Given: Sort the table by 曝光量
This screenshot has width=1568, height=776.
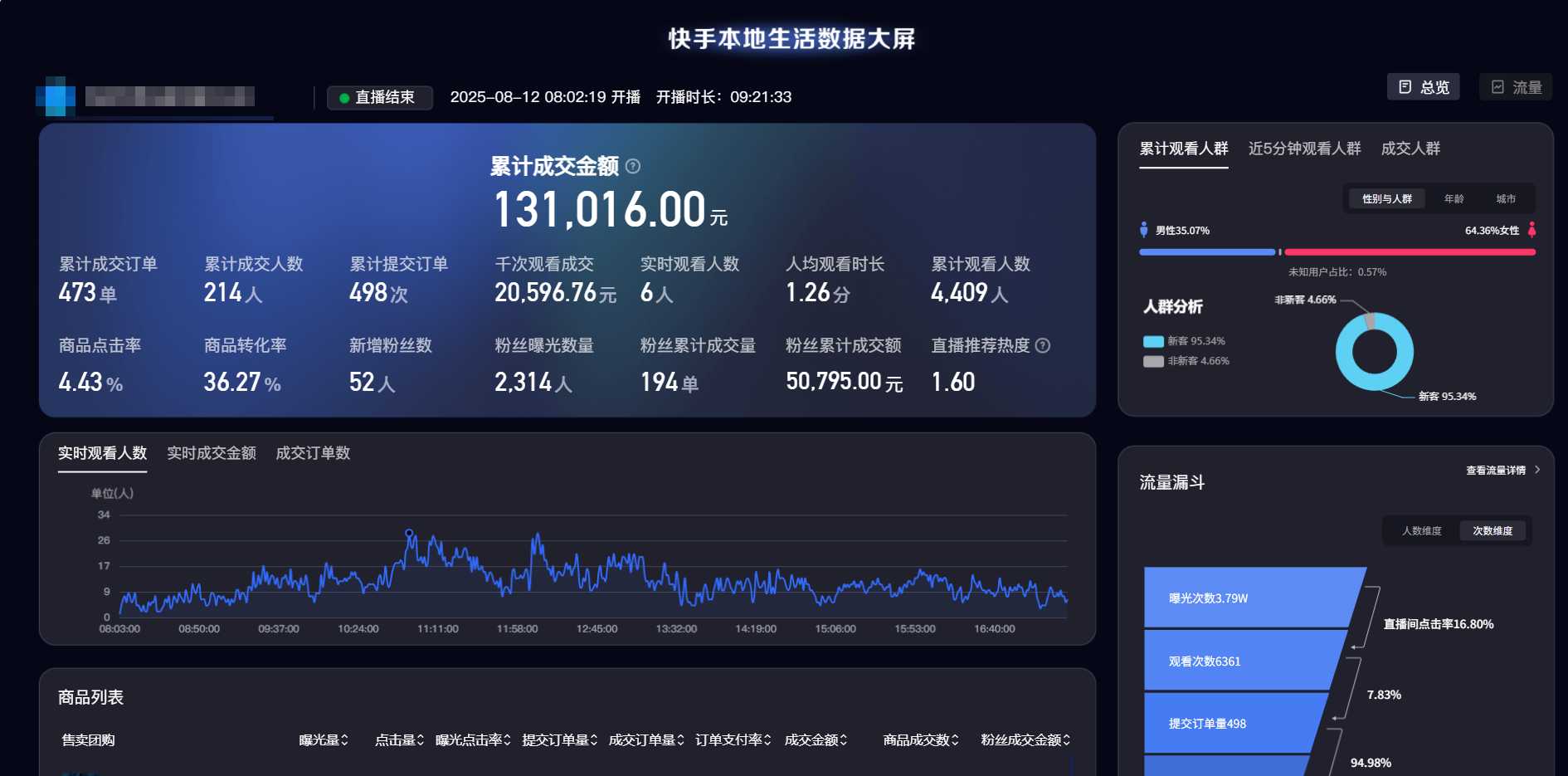Looking at the screenshot, I should coord(324,740).
